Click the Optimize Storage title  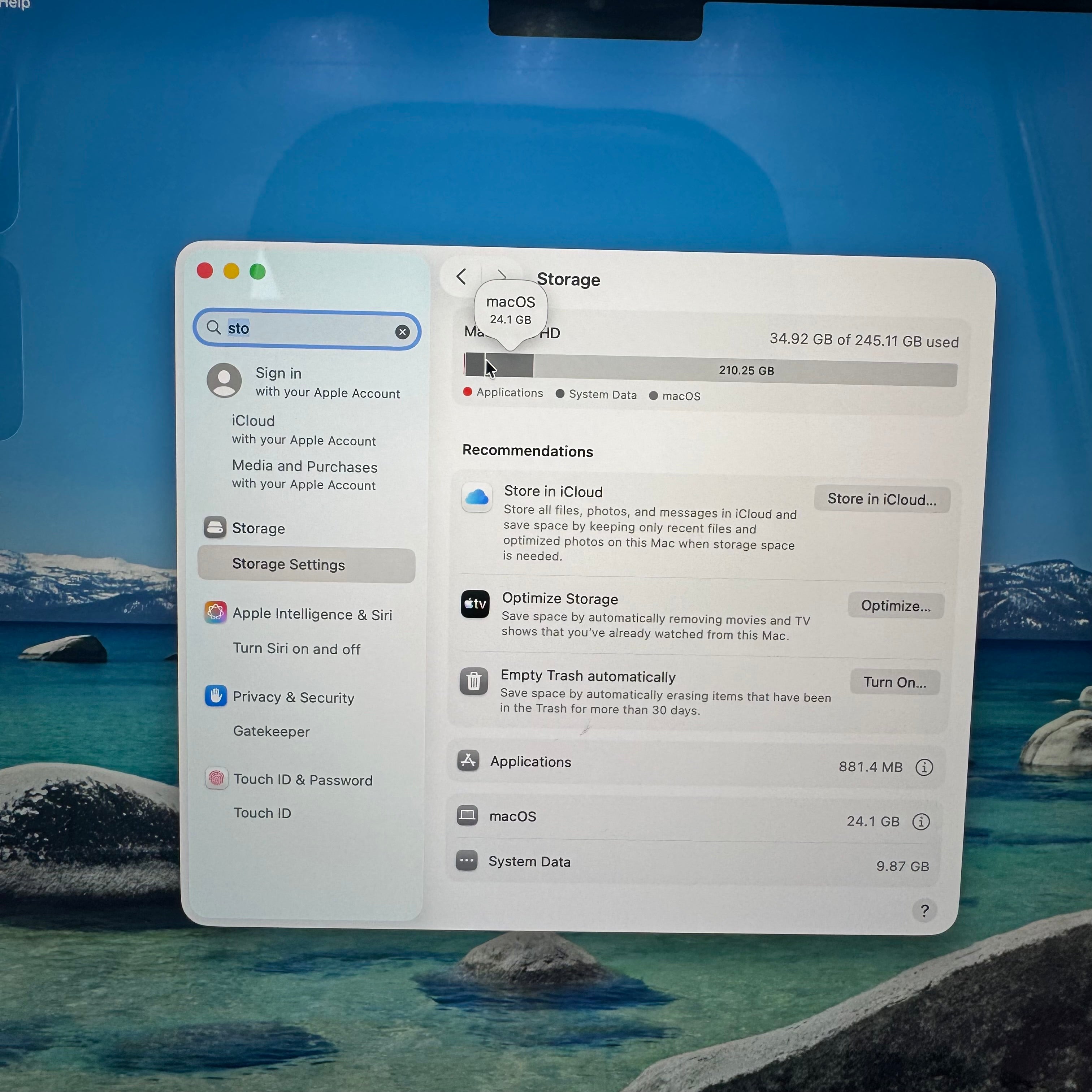(560, 599)
